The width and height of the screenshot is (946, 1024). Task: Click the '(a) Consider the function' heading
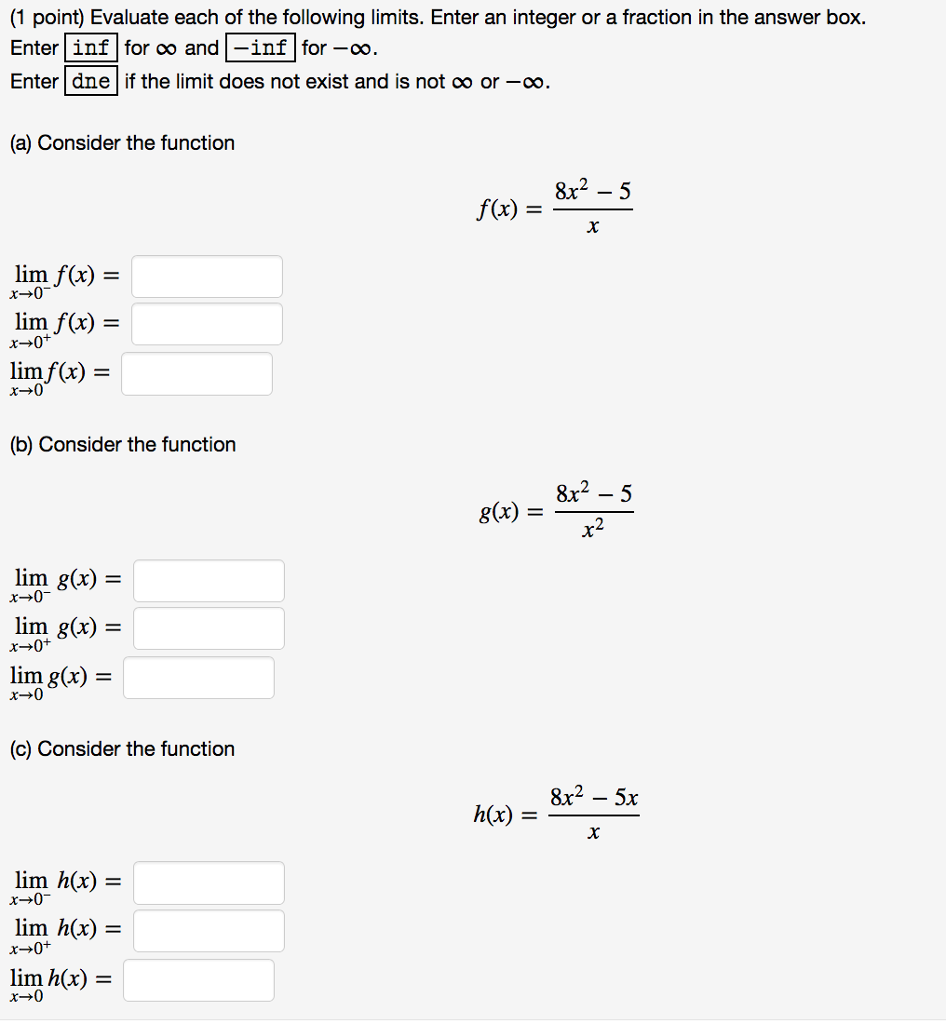pos(122,143)
